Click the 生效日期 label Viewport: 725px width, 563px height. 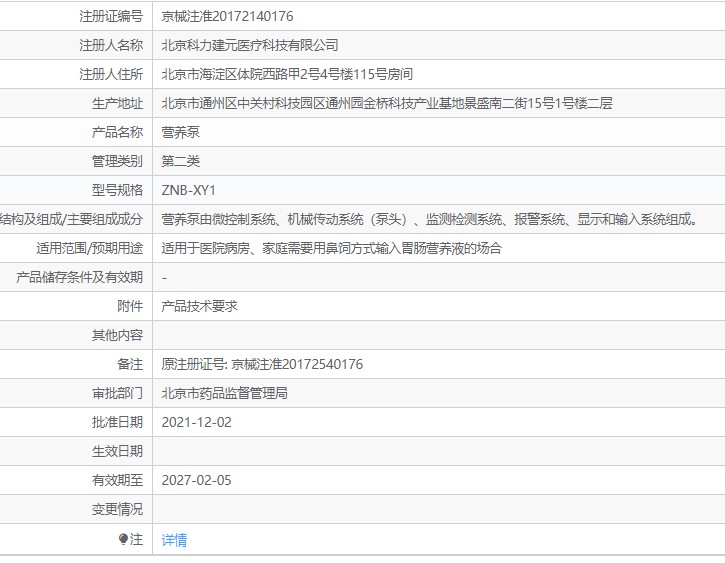point(117,451)
